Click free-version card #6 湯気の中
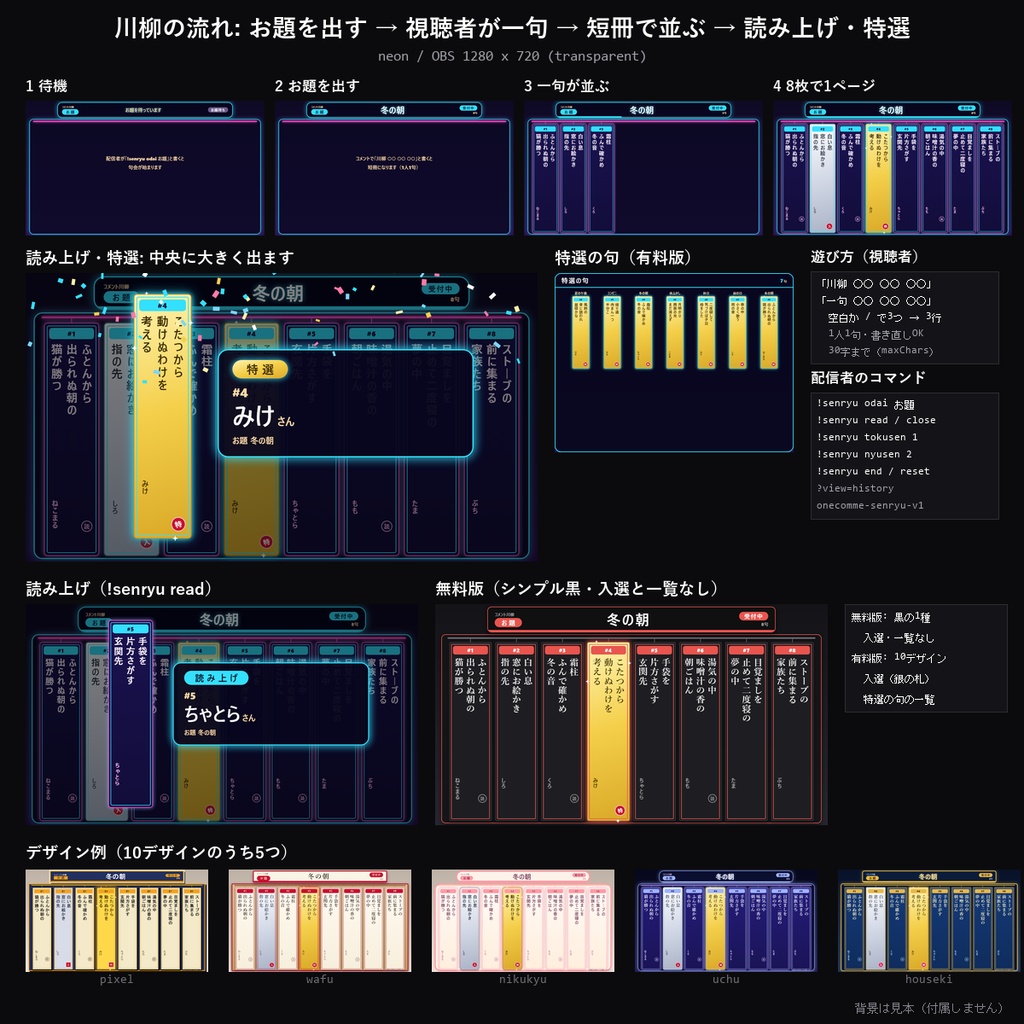Viewport: 1024px width, 1024px height. (x=700, y=731)
